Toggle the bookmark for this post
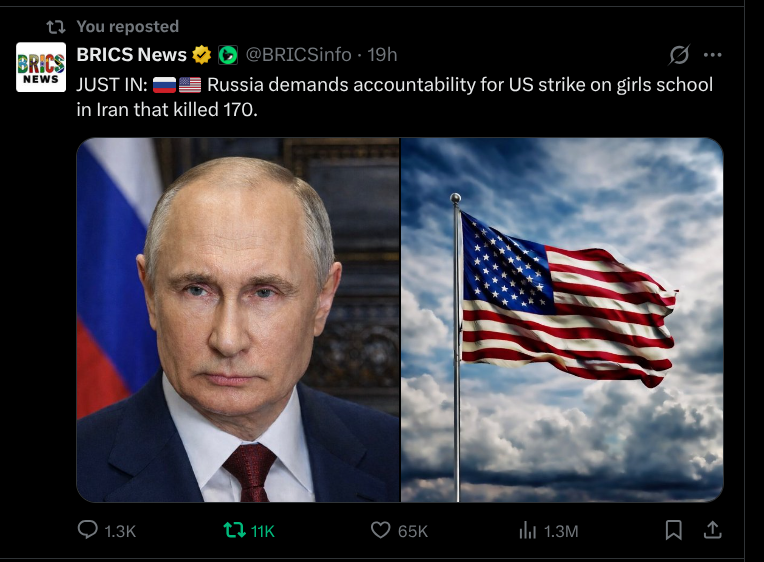764x562 pixels. (674, 530)
